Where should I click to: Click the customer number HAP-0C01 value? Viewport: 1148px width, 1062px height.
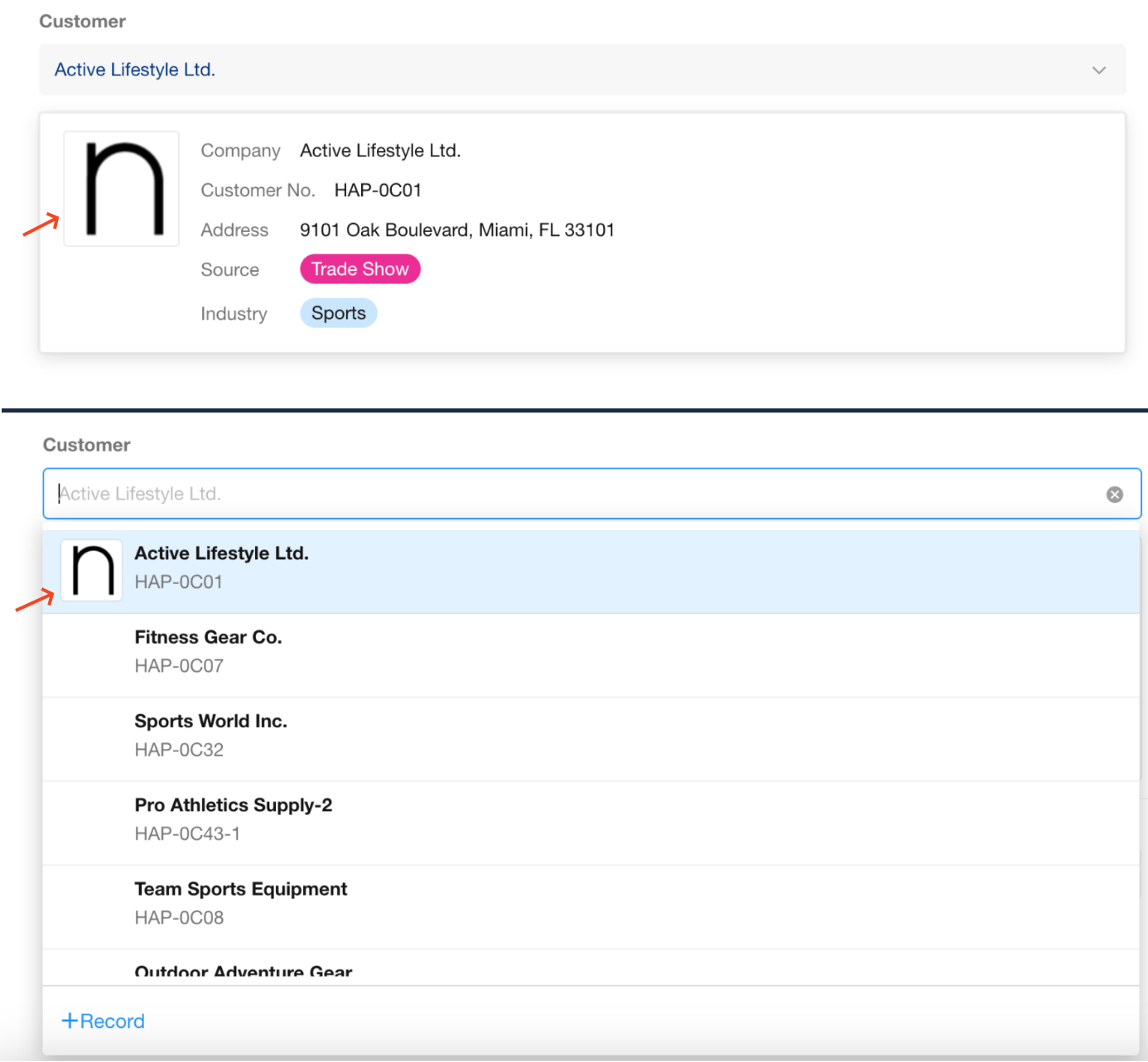378,191
